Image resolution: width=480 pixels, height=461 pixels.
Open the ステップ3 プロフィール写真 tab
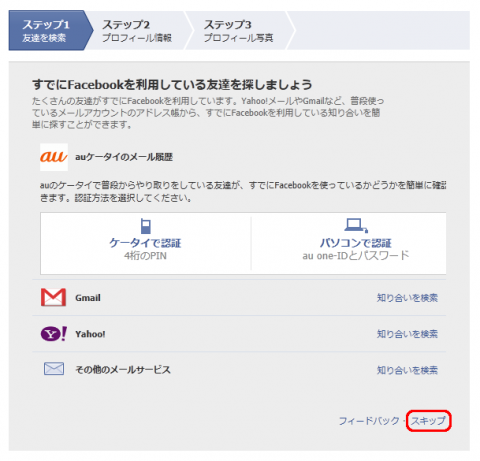point(239,31)
